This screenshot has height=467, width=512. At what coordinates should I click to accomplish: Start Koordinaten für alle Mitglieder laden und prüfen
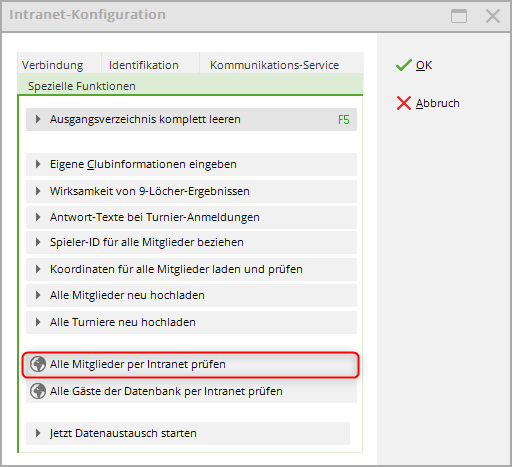[191, 269]
